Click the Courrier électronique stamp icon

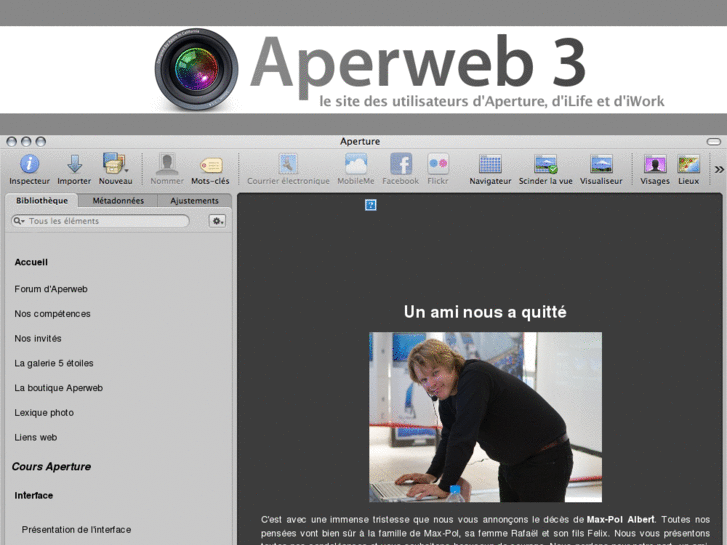click(288, 164)
